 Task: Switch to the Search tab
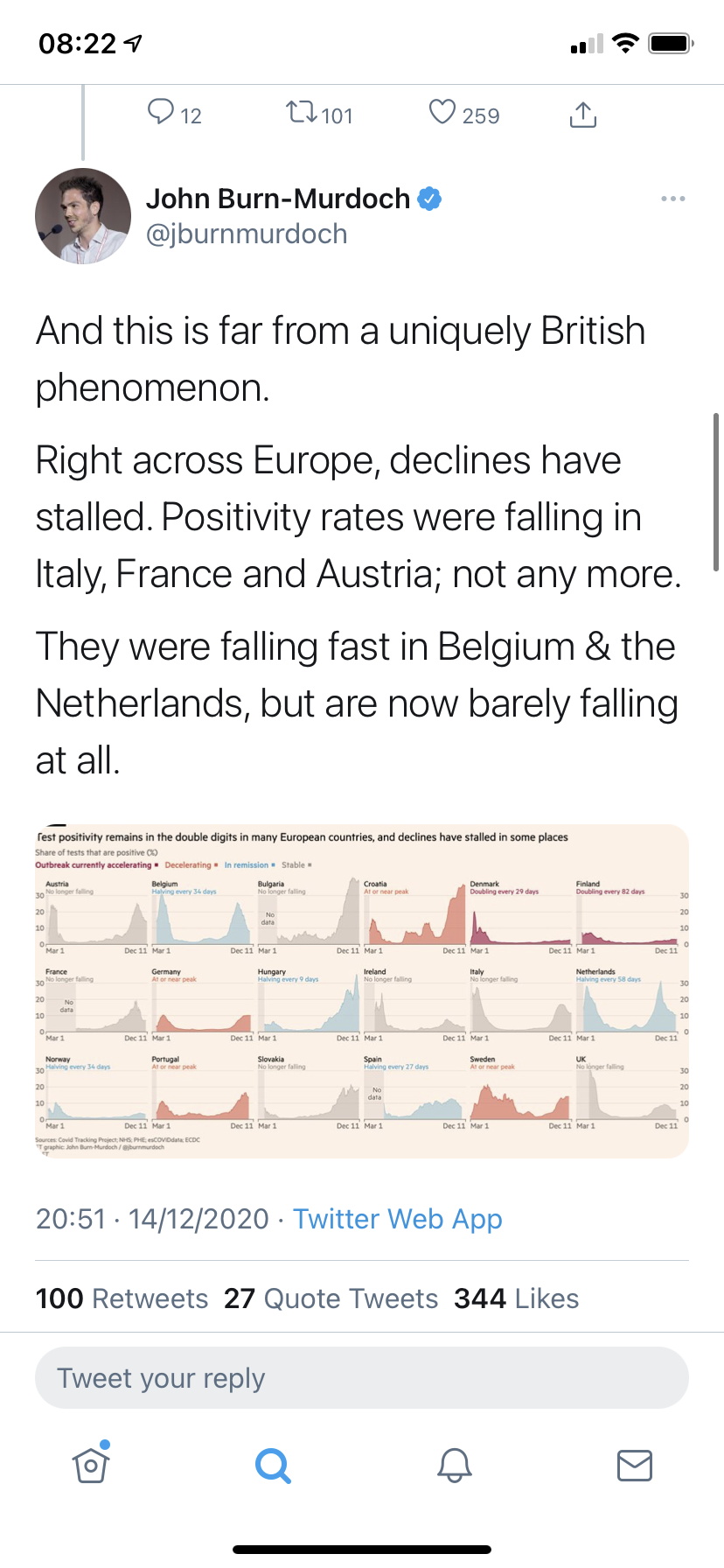(273, 1466)
